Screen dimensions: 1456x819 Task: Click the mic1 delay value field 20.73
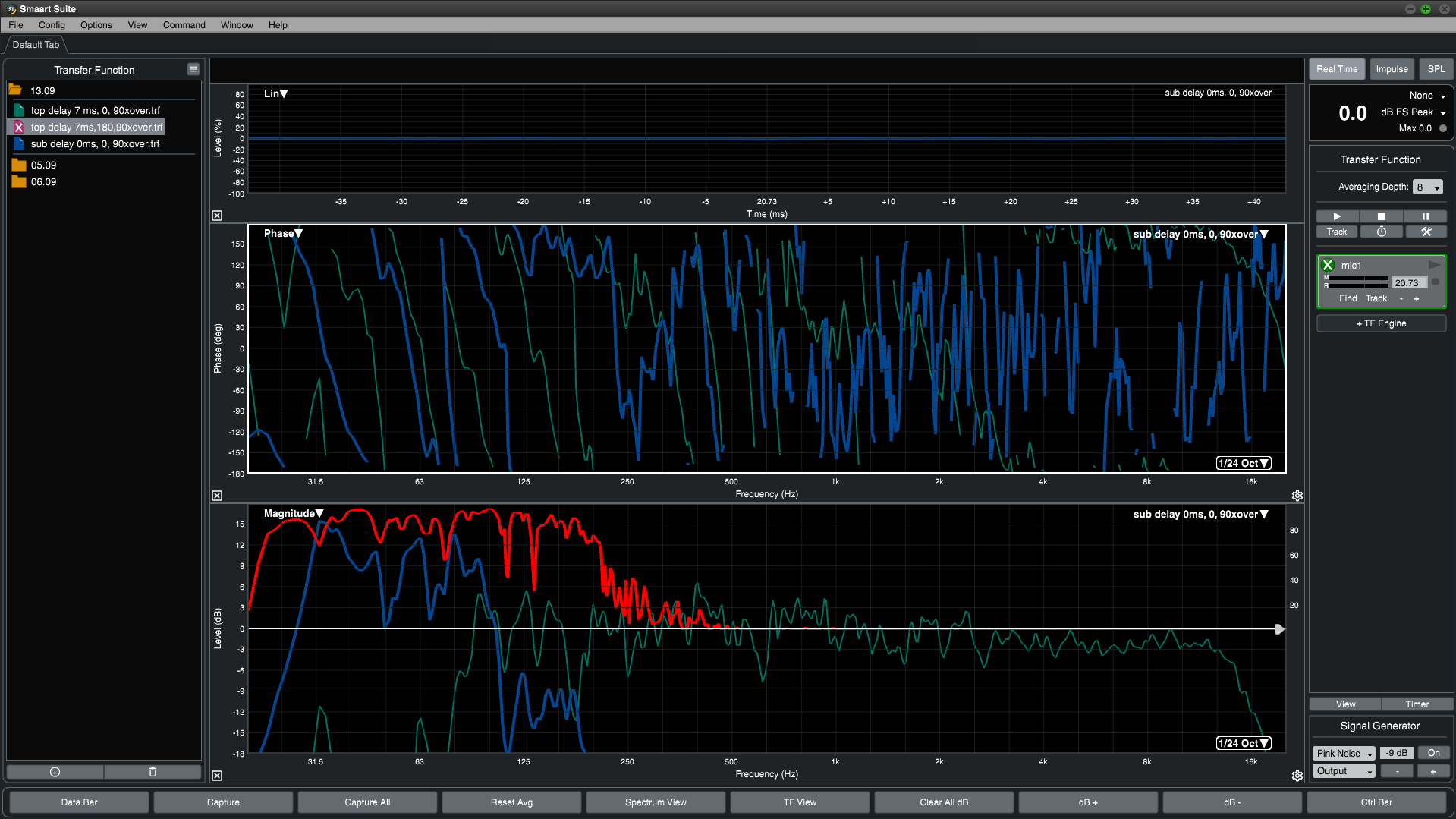[1409, 282]
